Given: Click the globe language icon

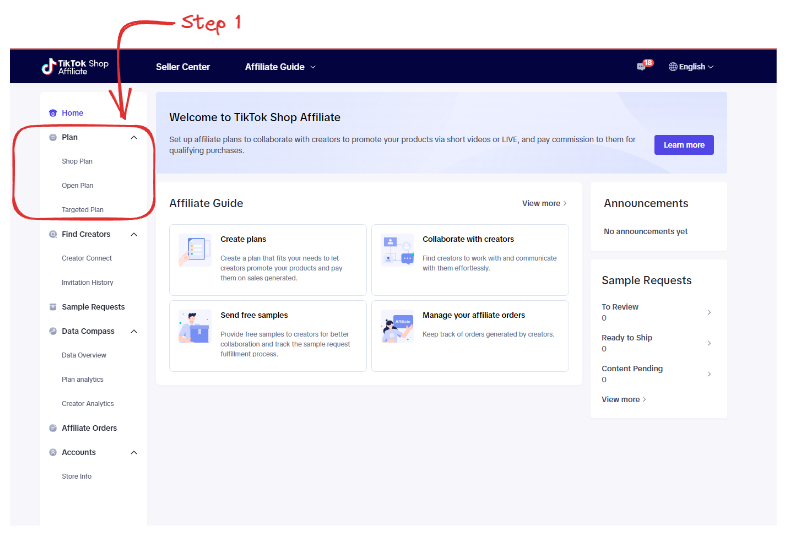Looking at the screenshot, I should pyautogui.click(x=673, y=67).
